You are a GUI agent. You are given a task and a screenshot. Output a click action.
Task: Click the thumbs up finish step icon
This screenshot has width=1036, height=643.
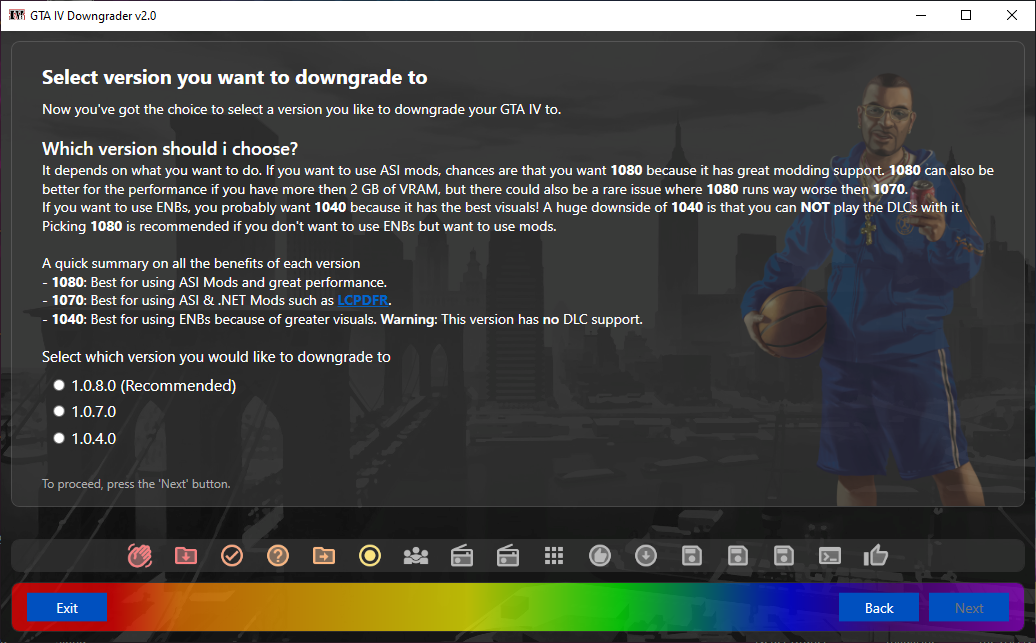click(x=875, y=555)
